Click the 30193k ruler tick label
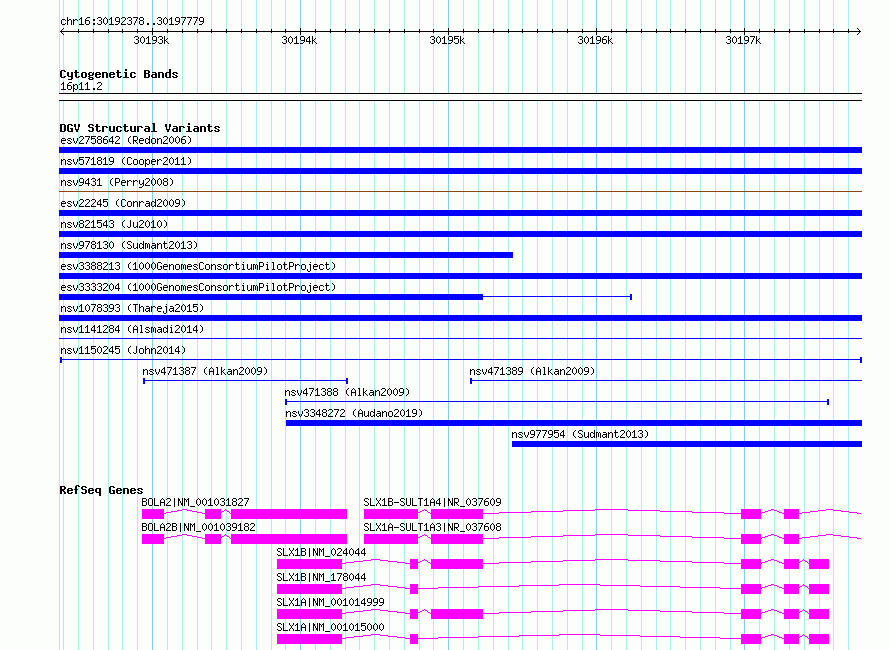Viewport: 890px width, 650px height. 151,40
